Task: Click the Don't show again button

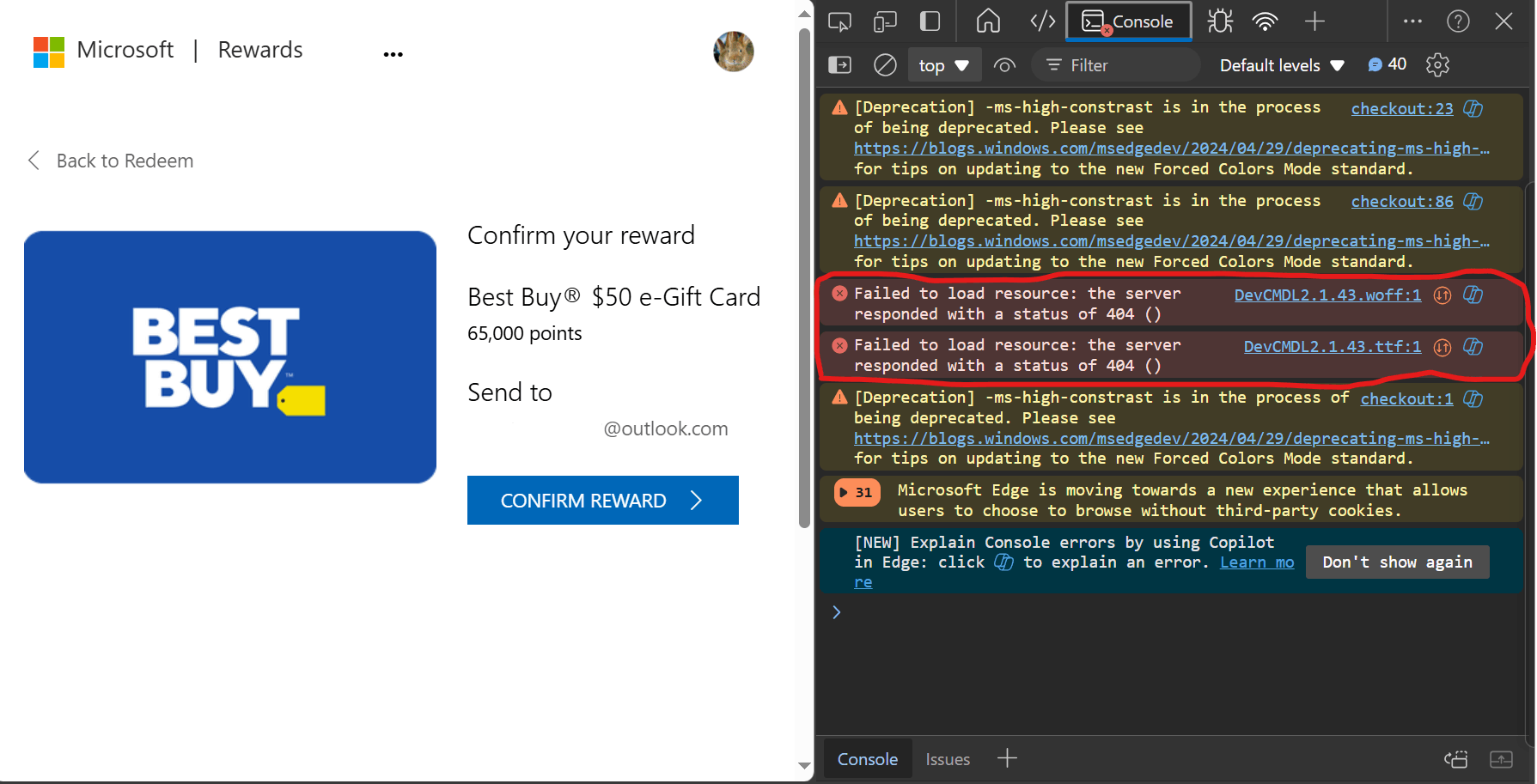Action: [1397, 562]
